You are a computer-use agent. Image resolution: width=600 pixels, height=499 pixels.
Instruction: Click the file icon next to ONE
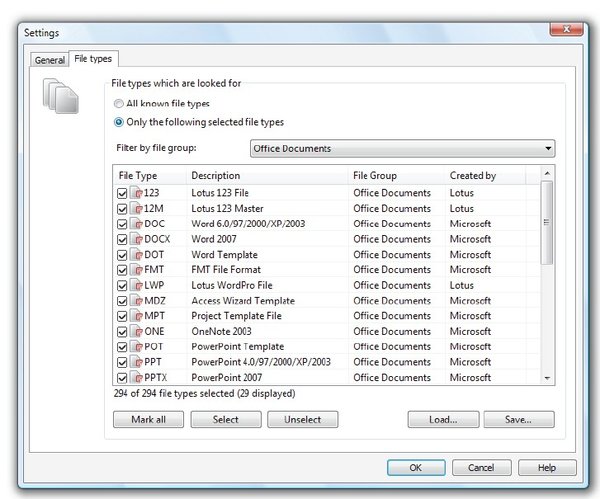point(136,331)
